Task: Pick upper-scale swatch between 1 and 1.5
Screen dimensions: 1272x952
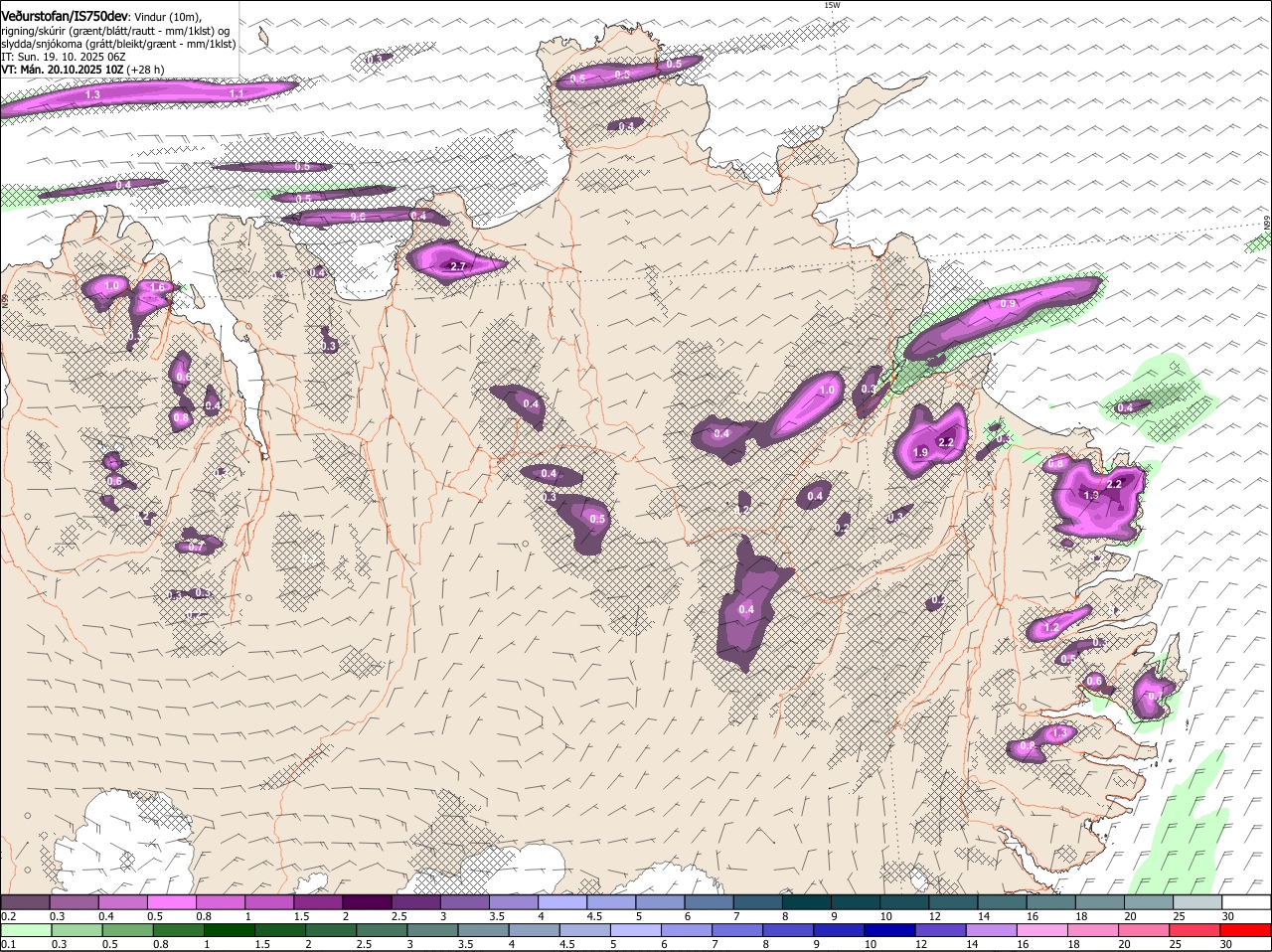Action: [x=269, y=902]
